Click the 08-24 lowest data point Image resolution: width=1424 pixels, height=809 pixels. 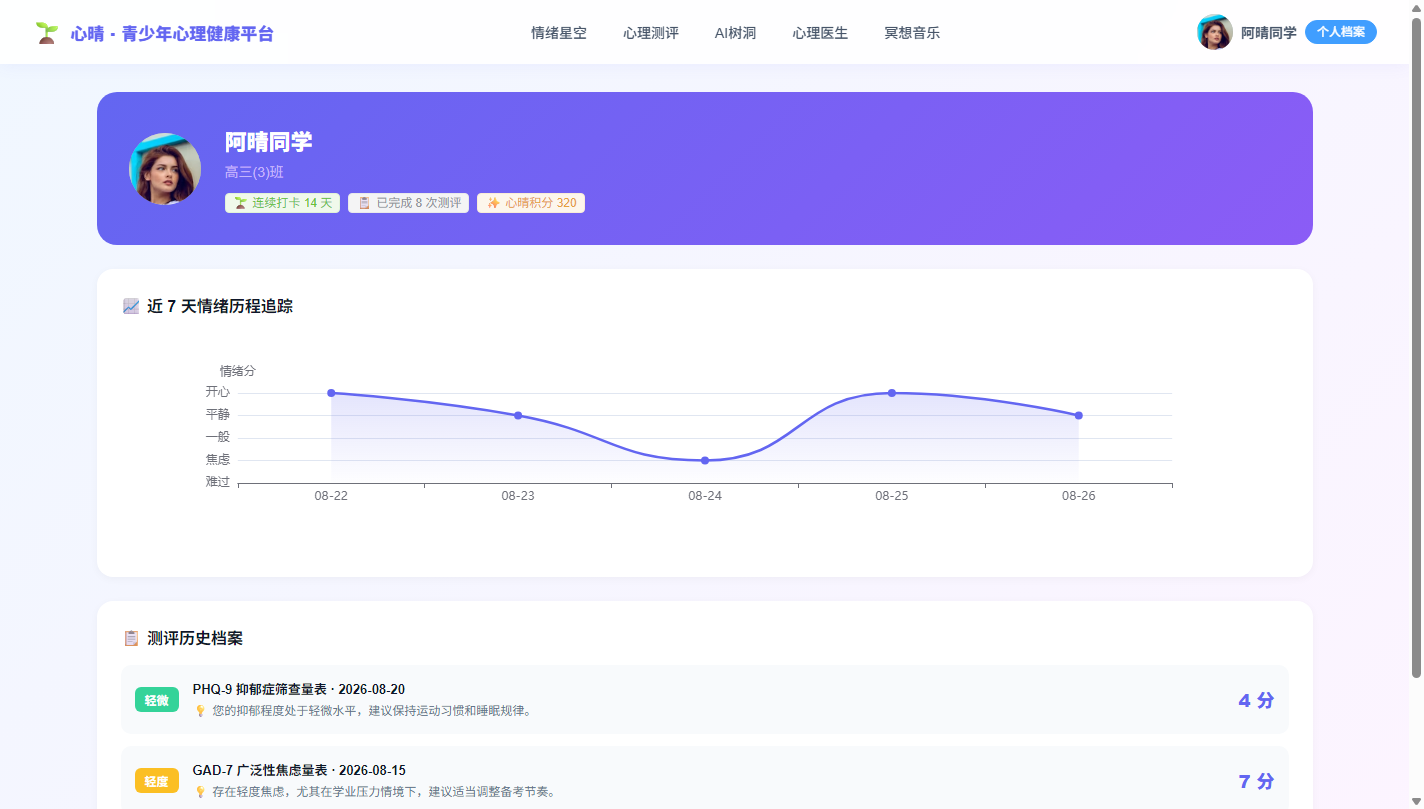click(x=705, y=460)
